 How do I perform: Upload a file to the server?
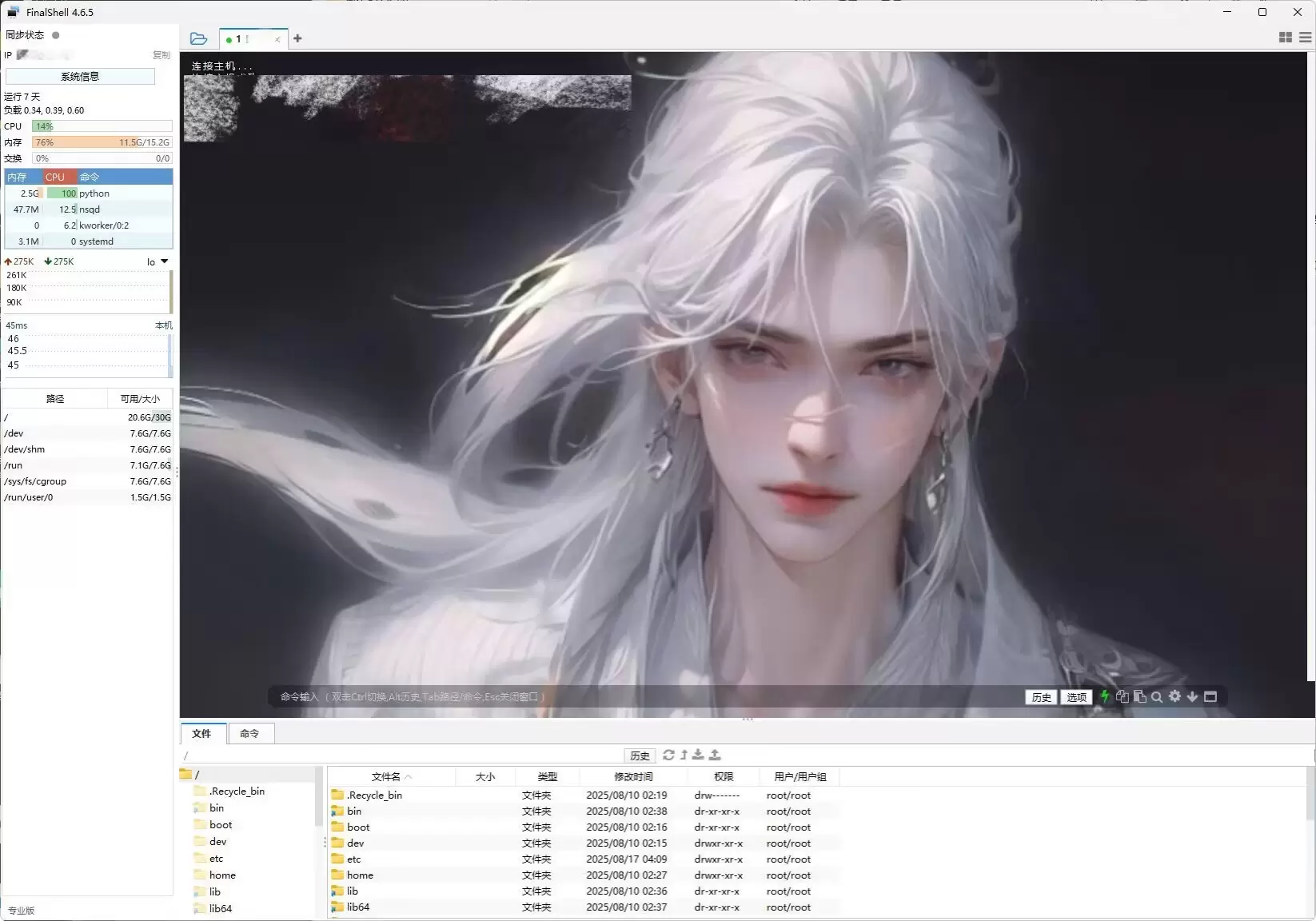point(715,755)
